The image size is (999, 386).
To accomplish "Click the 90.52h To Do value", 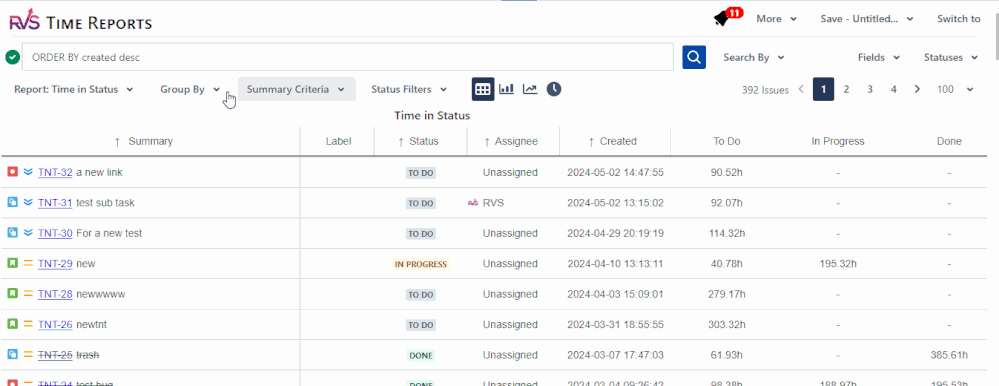I will (x=727, y=172).
